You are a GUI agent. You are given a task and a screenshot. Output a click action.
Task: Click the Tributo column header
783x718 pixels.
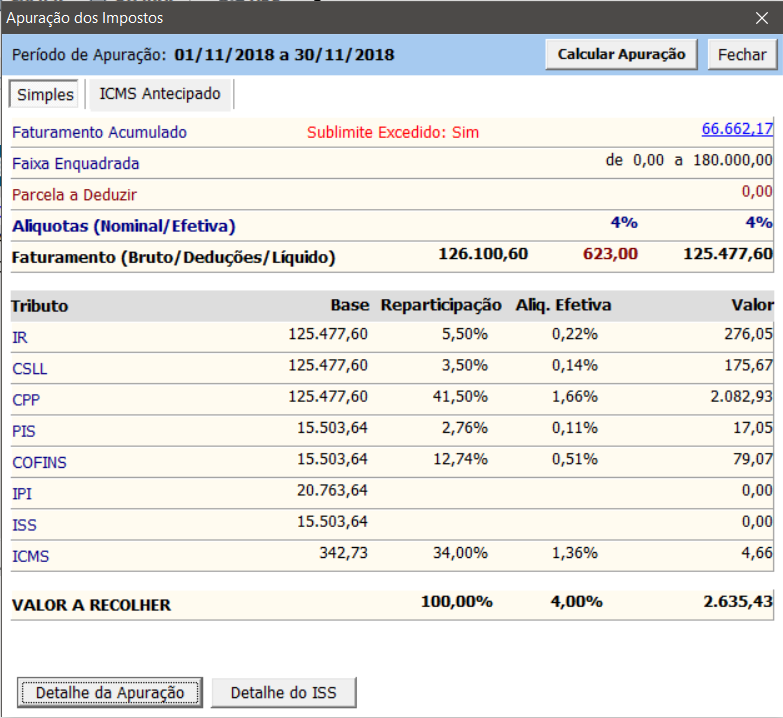pyautogui.click(x=40, y=306)
